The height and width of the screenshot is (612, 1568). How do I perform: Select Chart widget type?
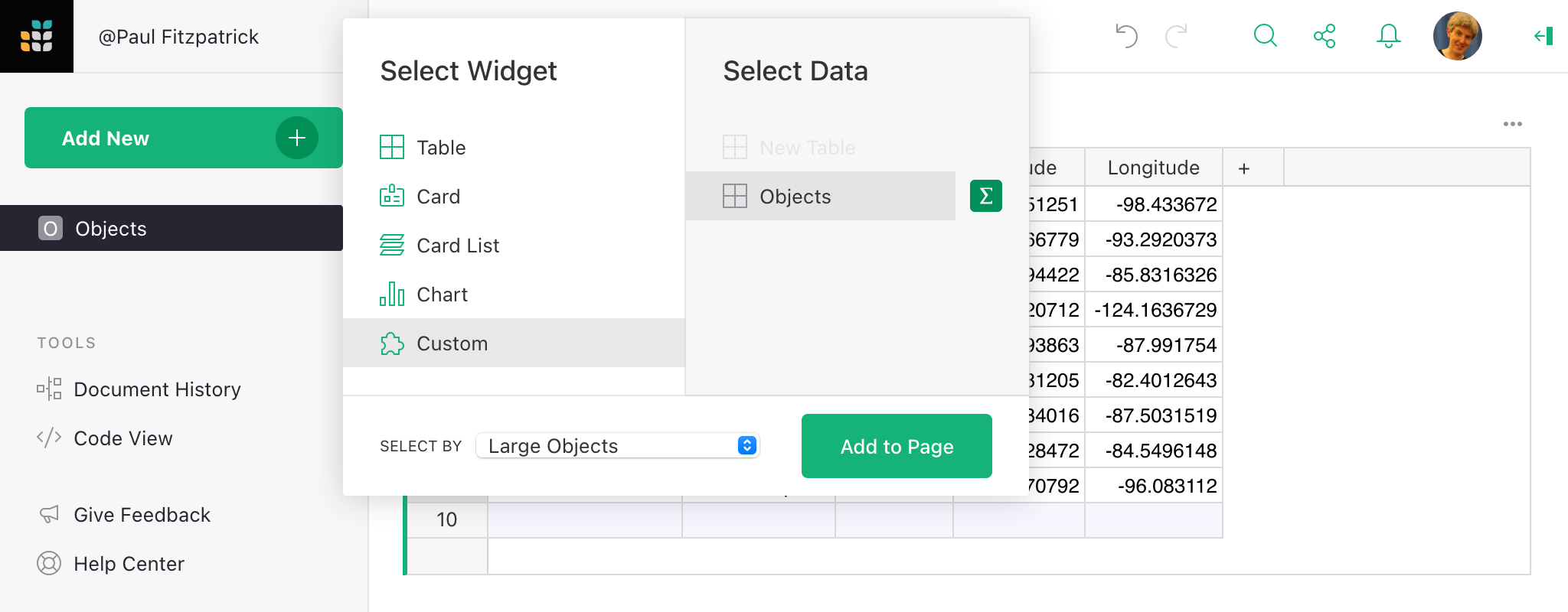pos(514,294)
